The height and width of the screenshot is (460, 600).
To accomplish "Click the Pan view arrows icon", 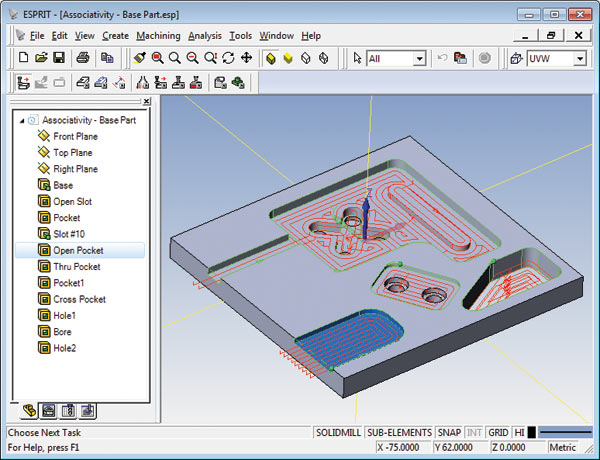I will click(246, 58).
